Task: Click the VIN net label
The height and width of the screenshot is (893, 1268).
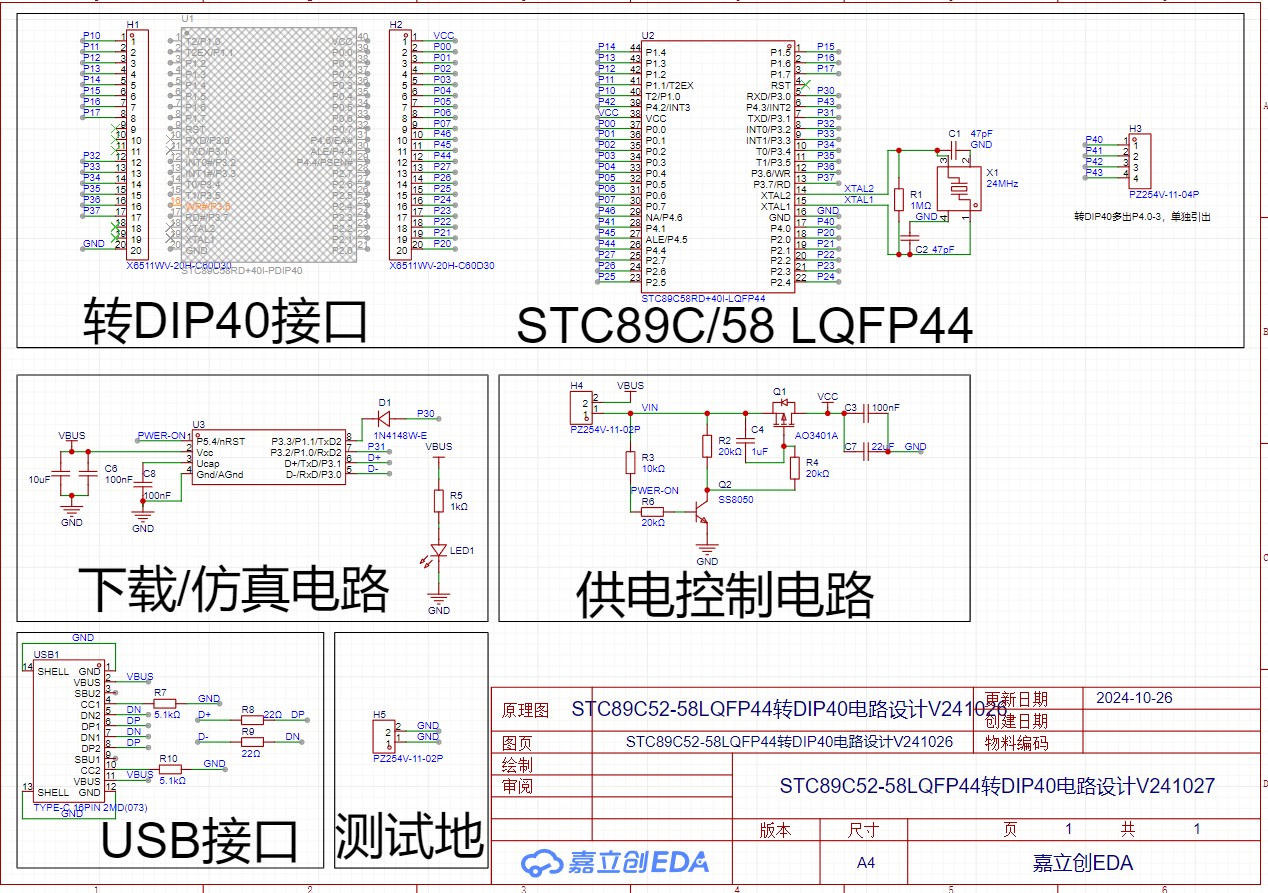Action: (x=650, y=407)
